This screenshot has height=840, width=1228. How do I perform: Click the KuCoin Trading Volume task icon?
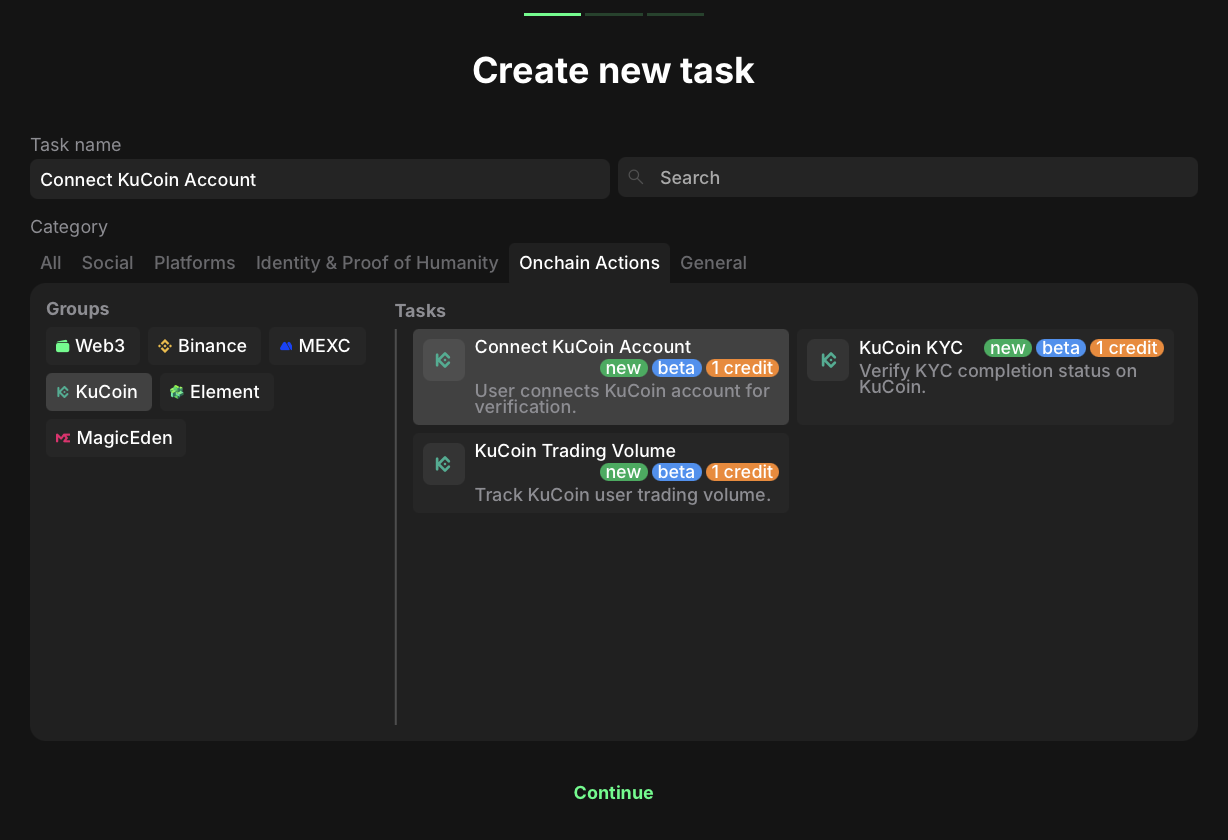(x=443, y=464)
